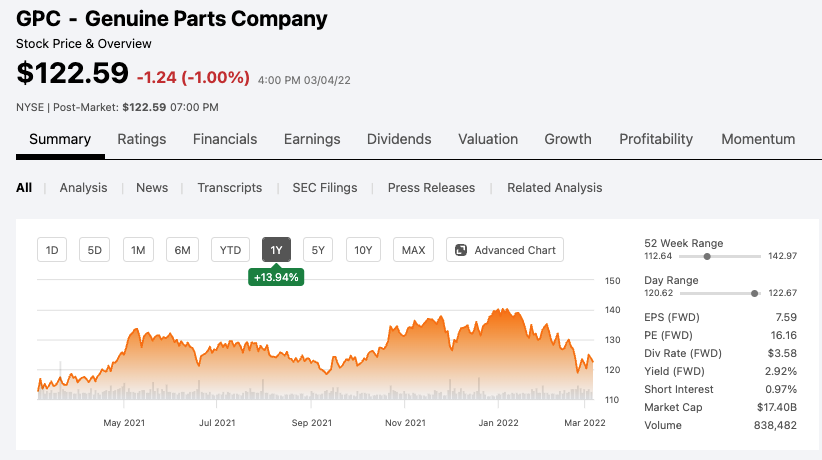Switch to the Summary tab
822x460 pixels.
click(x=60, y=139)
